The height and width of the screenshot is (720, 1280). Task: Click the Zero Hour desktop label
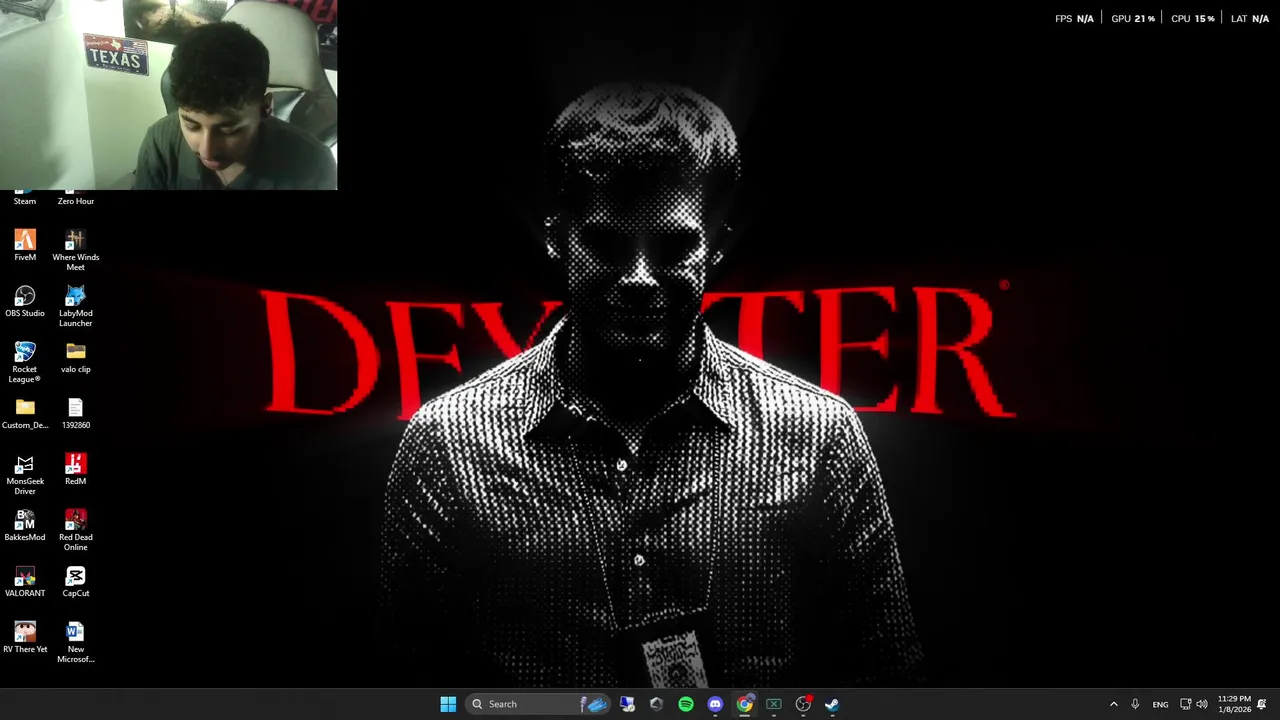(76, 201)
